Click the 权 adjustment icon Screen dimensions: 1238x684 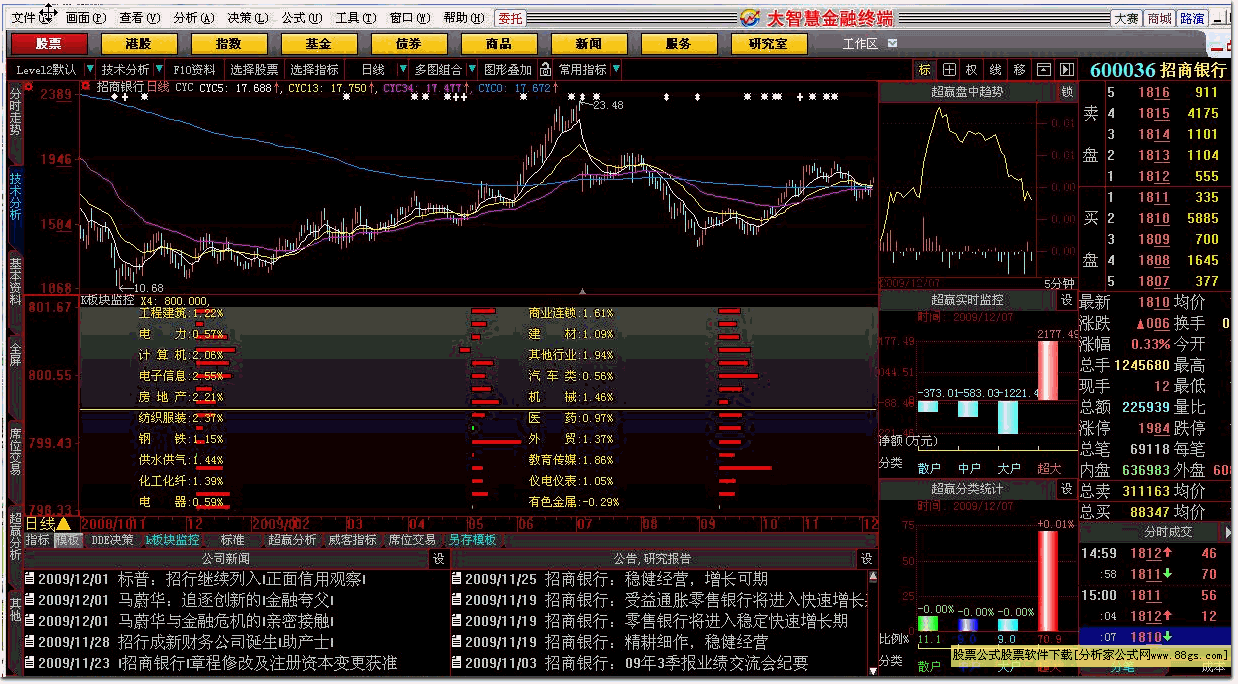pyautogui.click(x=972, y=70)
